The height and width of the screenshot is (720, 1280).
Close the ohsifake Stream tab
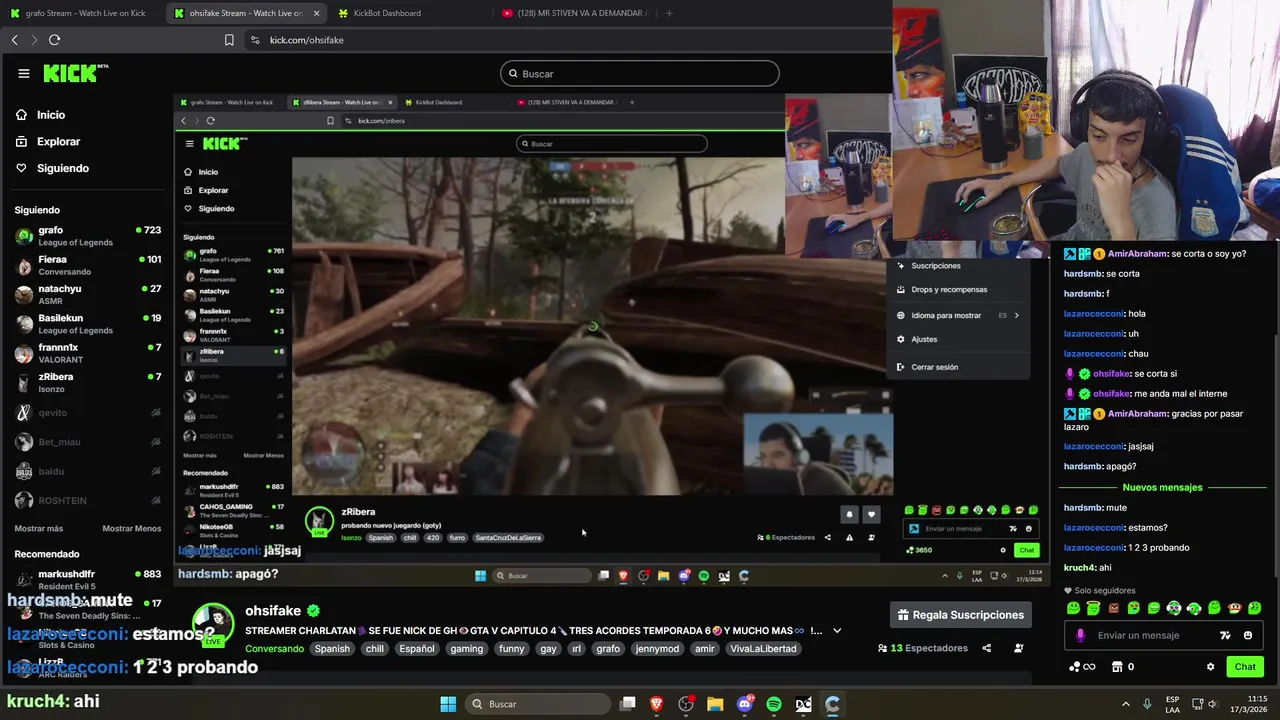point(316,13)
